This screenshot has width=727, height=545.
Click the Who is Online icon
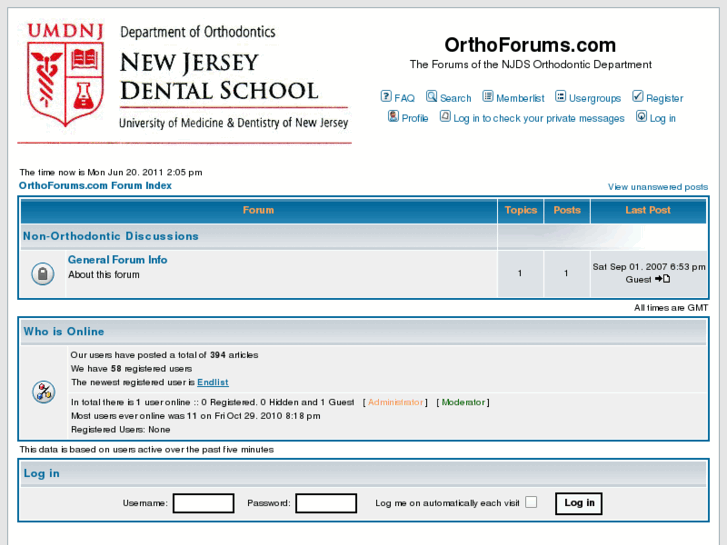pos(44,392)
